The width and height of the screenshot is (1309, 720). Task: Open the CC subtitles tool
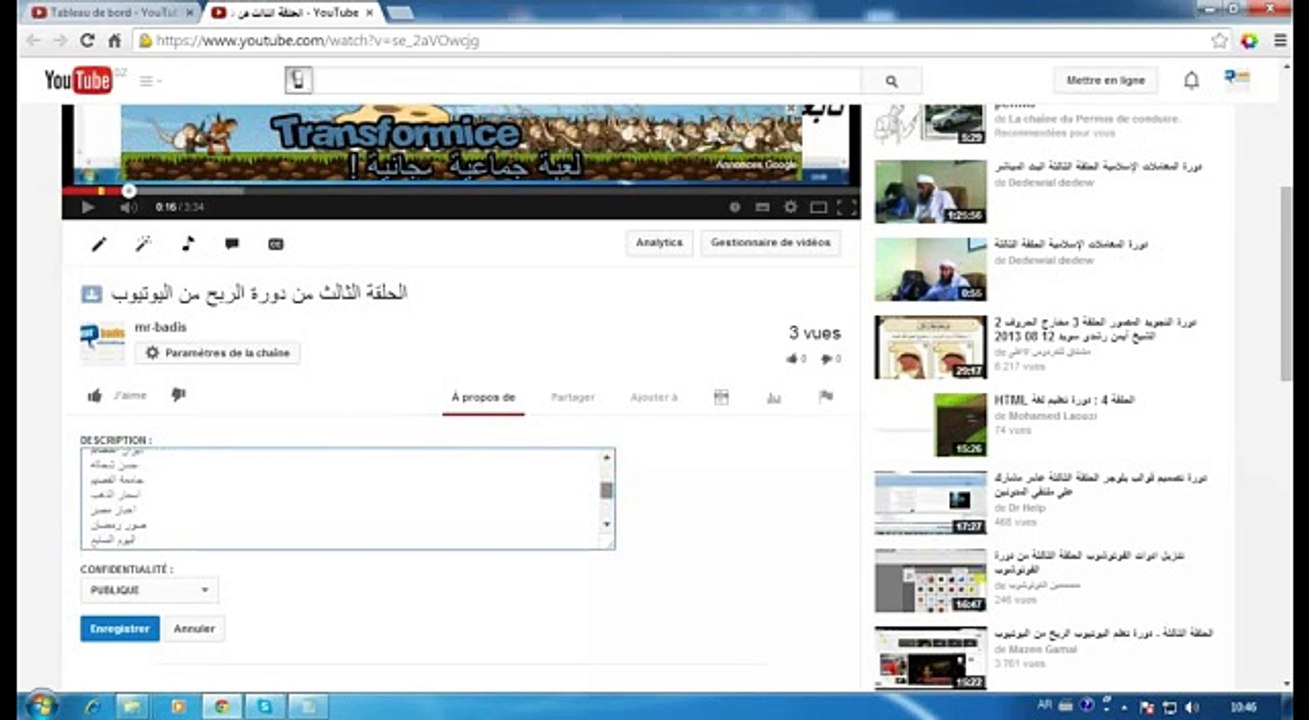click(x=276, y=243)
